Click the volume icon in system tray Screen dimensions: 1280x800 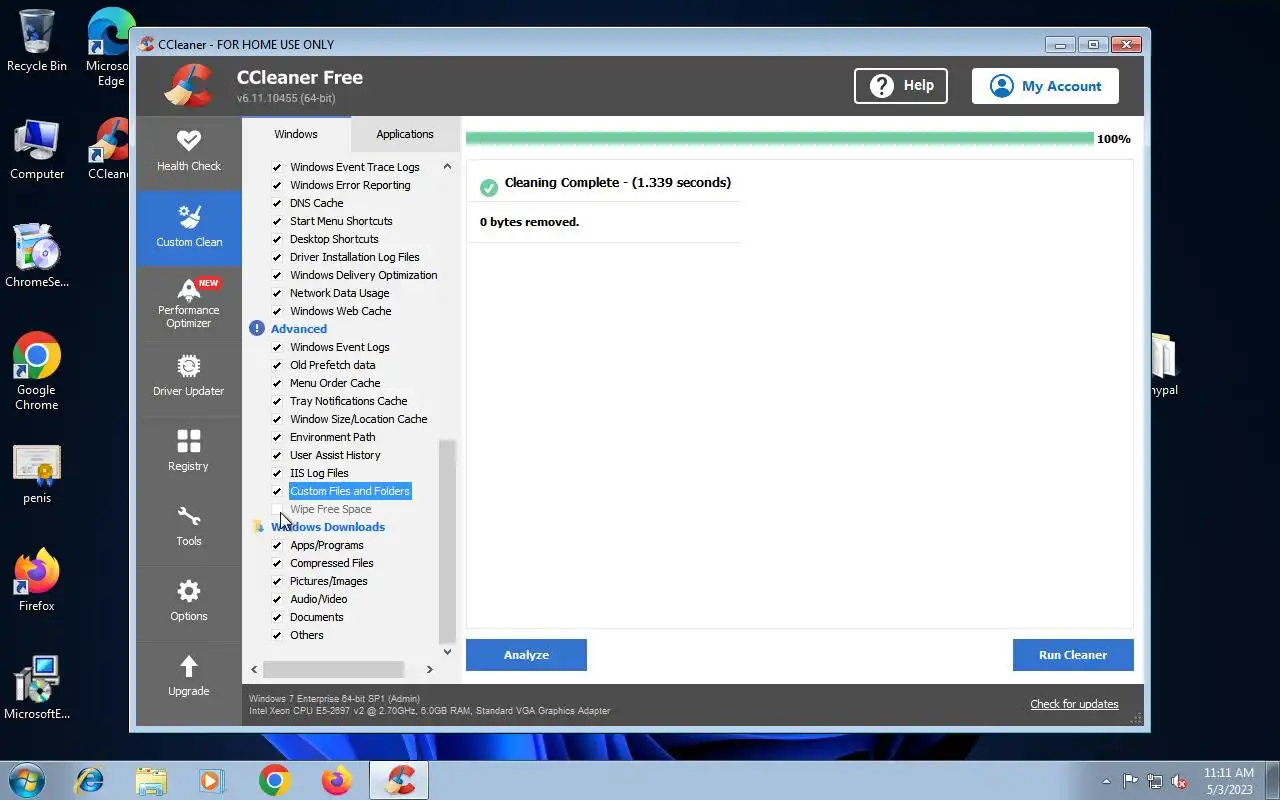(1180, 781)
